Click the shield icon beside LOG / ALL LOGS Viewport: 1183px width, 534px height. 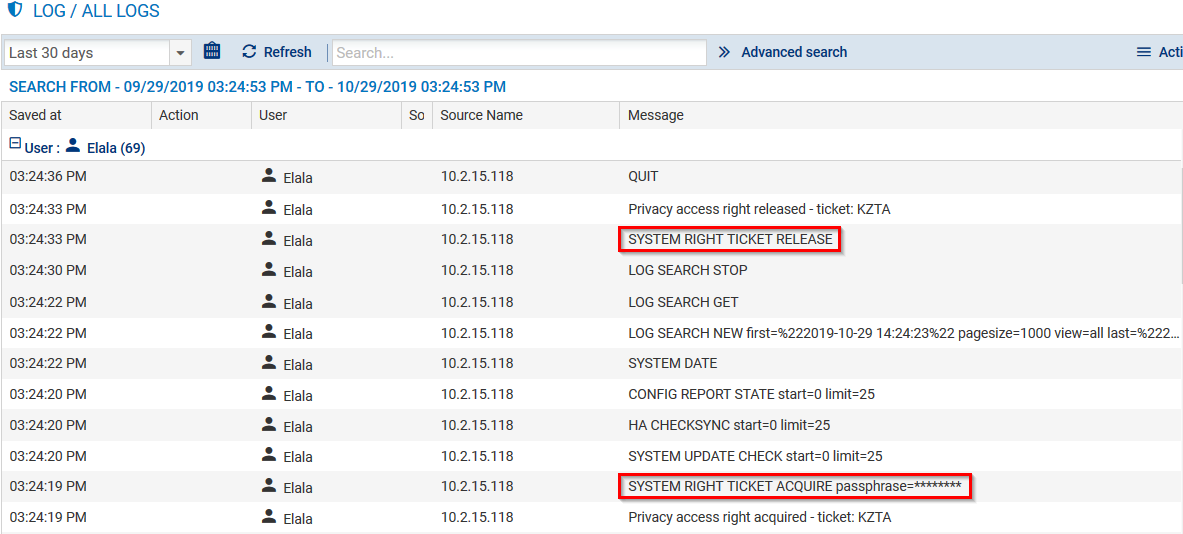(x=14, y=11)
